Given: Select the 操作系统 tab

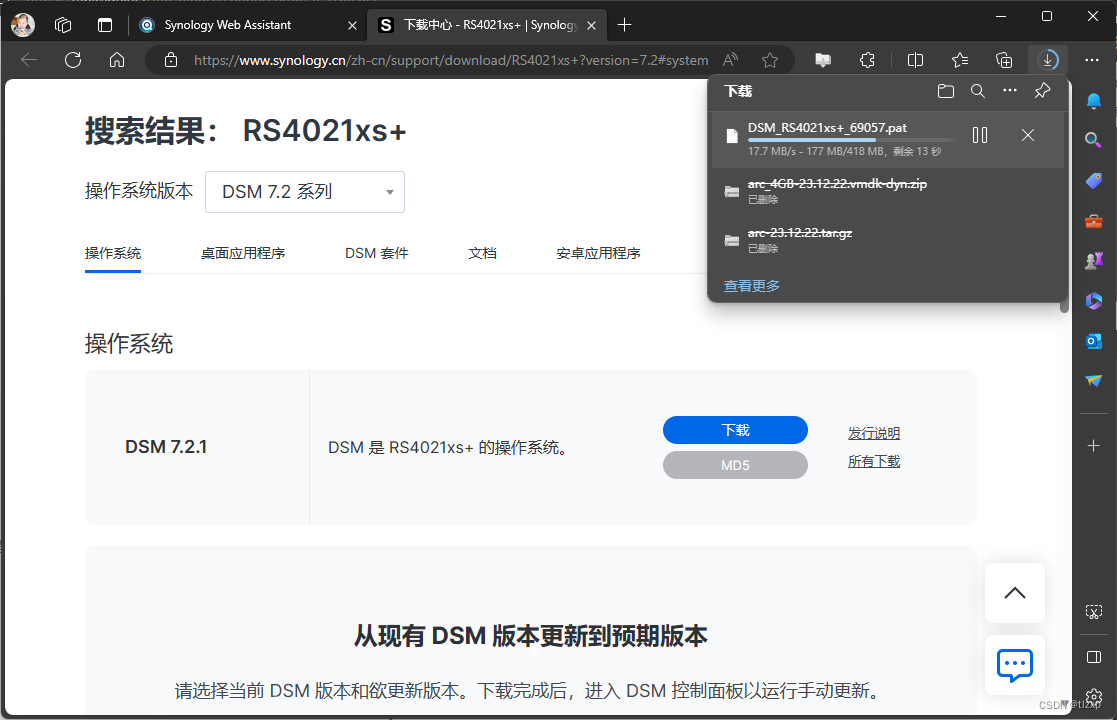Looking at the screenshot, I should 113,254.
